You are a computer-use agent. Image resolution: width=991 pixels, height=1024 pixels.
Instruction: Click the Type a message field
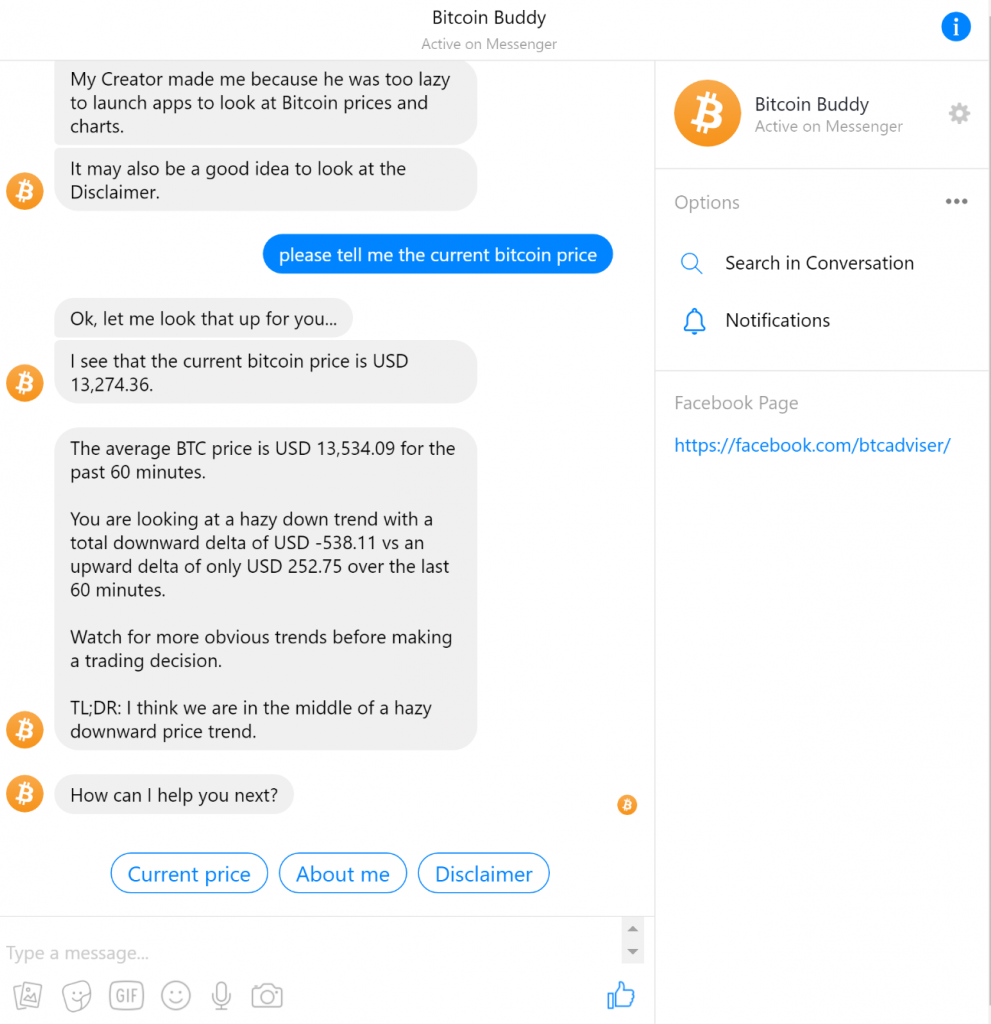(x=310, y=952)
